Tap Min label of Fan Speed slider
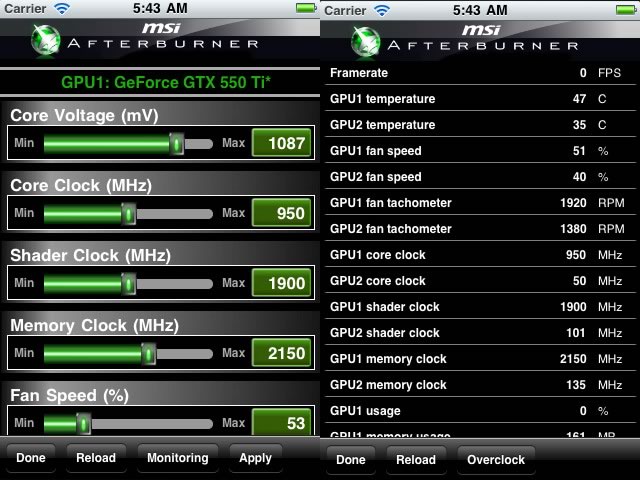Screen dimensions: 640x480 [24, 422]
